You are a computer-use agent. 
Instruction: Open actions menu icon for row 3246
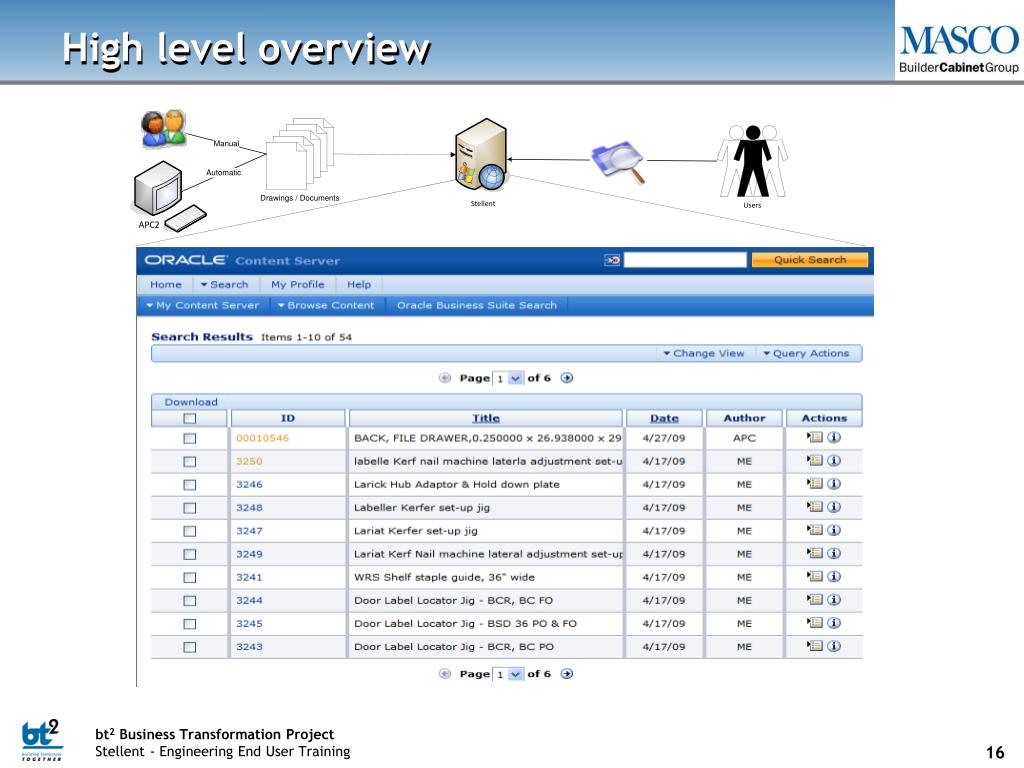(814, 484)
